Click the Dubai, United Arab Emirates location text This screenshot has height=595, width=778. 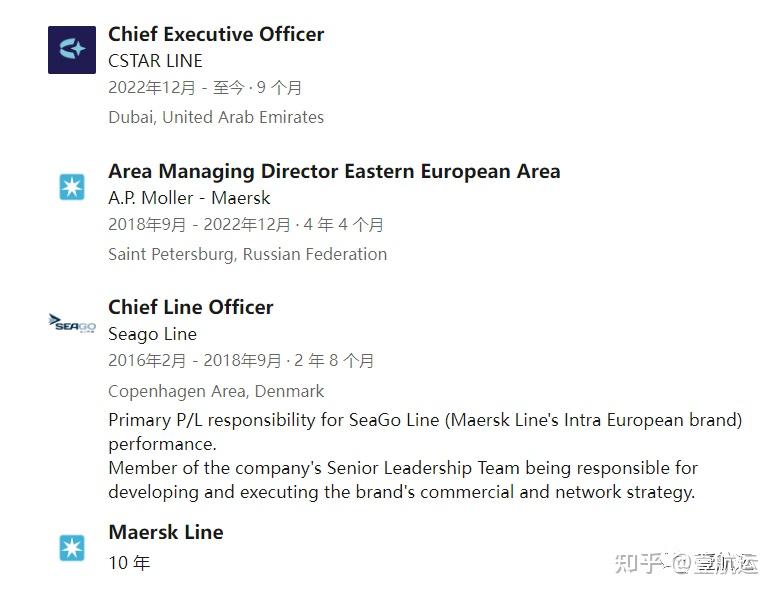[x=216, y=117]
